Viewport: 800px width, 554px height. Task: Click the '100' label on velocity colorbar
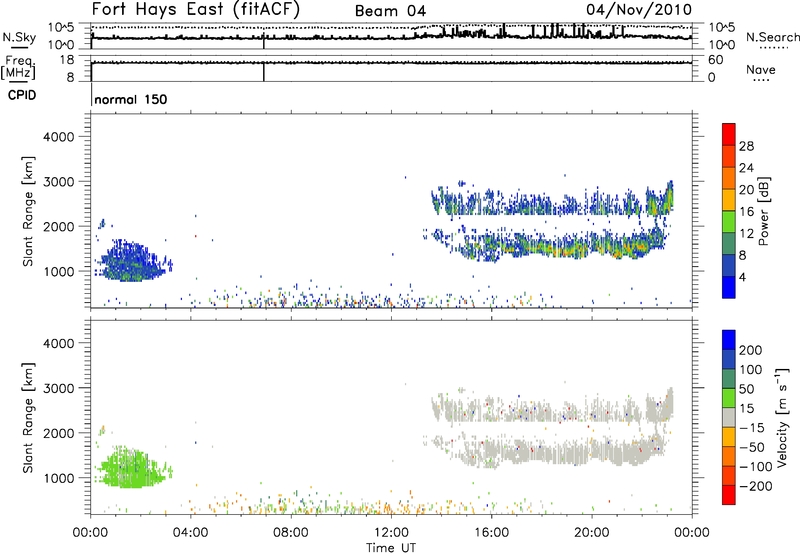point(751,370)
